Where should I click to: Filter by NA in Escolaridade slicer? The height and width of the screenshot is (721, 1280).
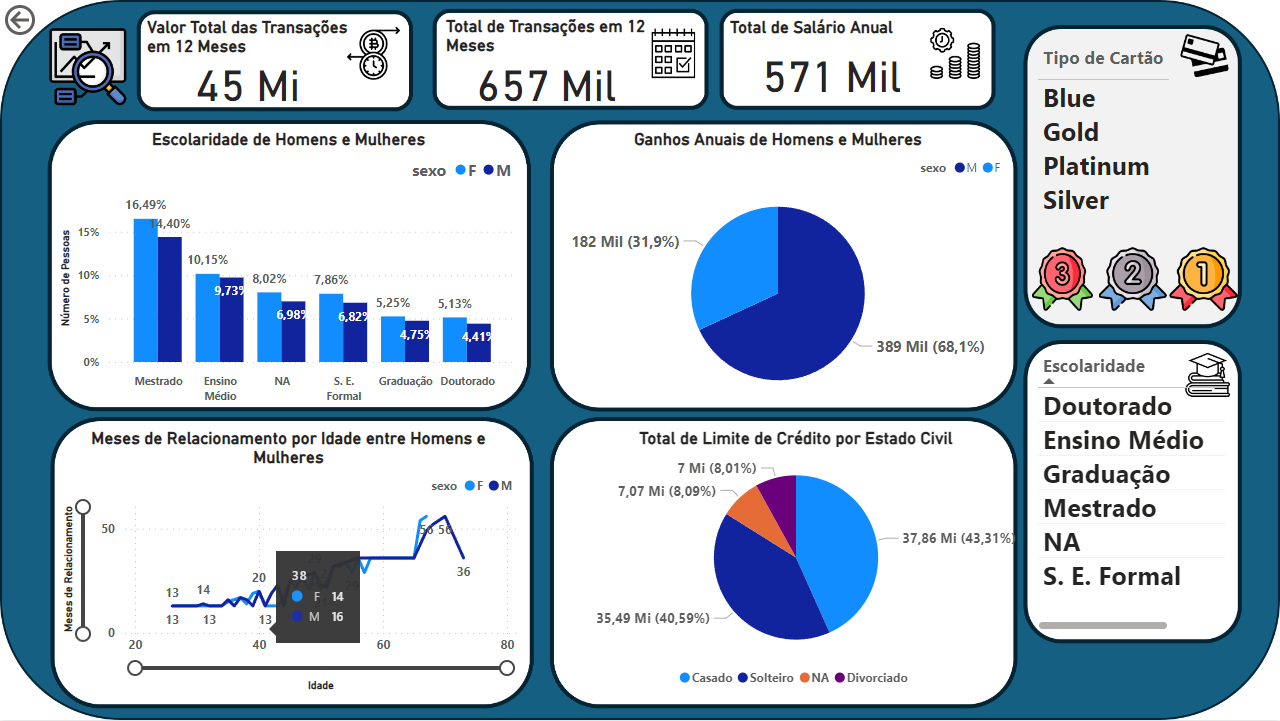click(x=1061, y=542)
